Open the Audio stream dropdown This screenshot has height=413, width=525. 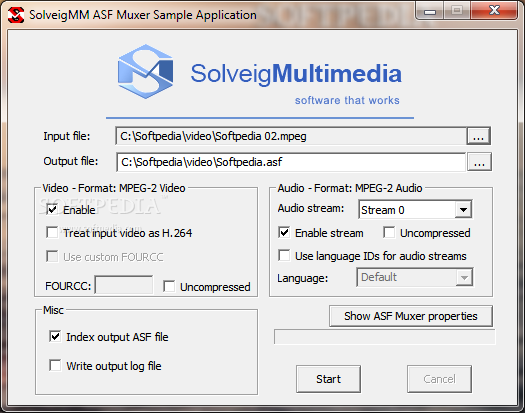[x=463, y=210]
